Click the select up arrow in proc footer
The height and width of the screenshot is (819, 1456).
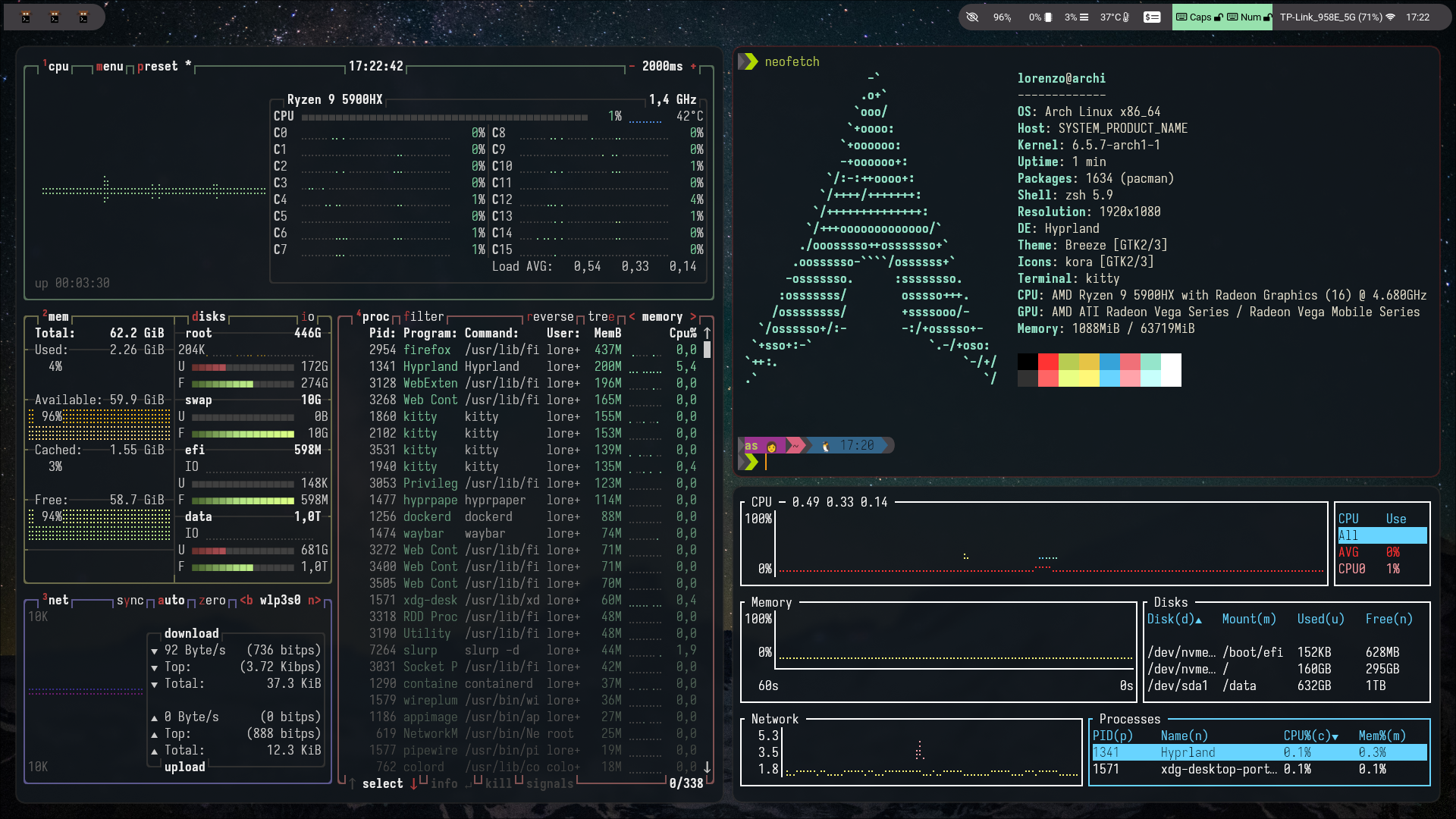353,783
